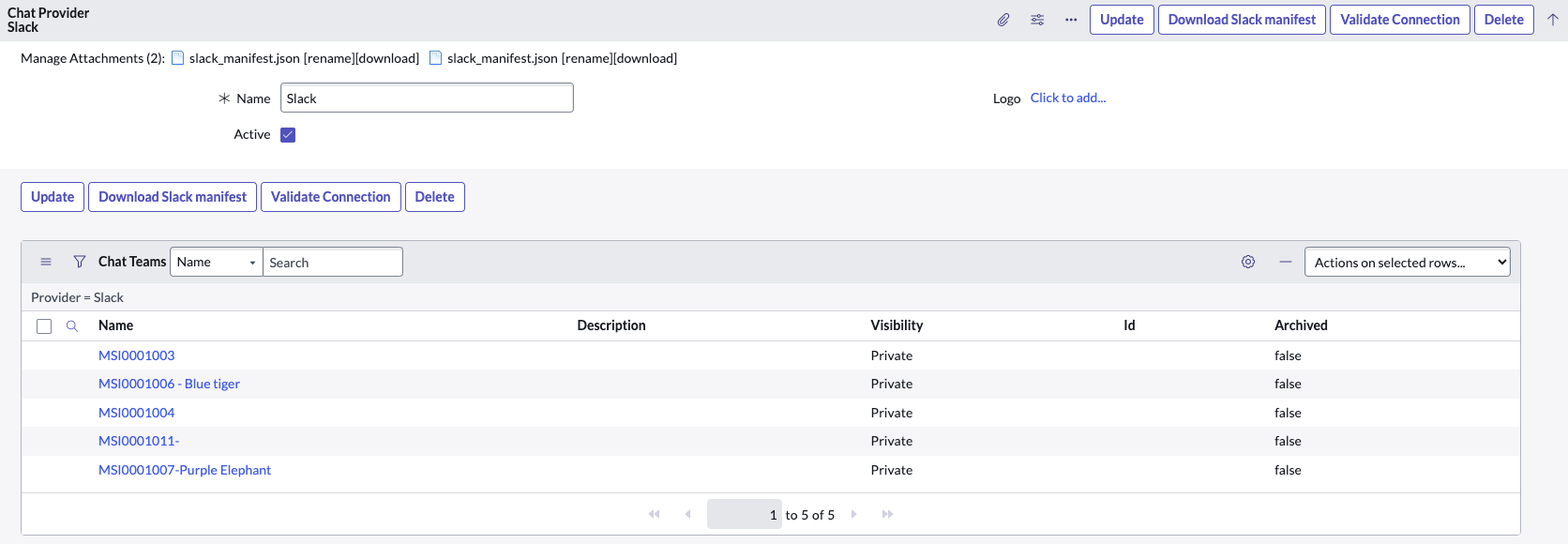Sort by the Visibility column header

pyautogui.click(x=897, y=325)
